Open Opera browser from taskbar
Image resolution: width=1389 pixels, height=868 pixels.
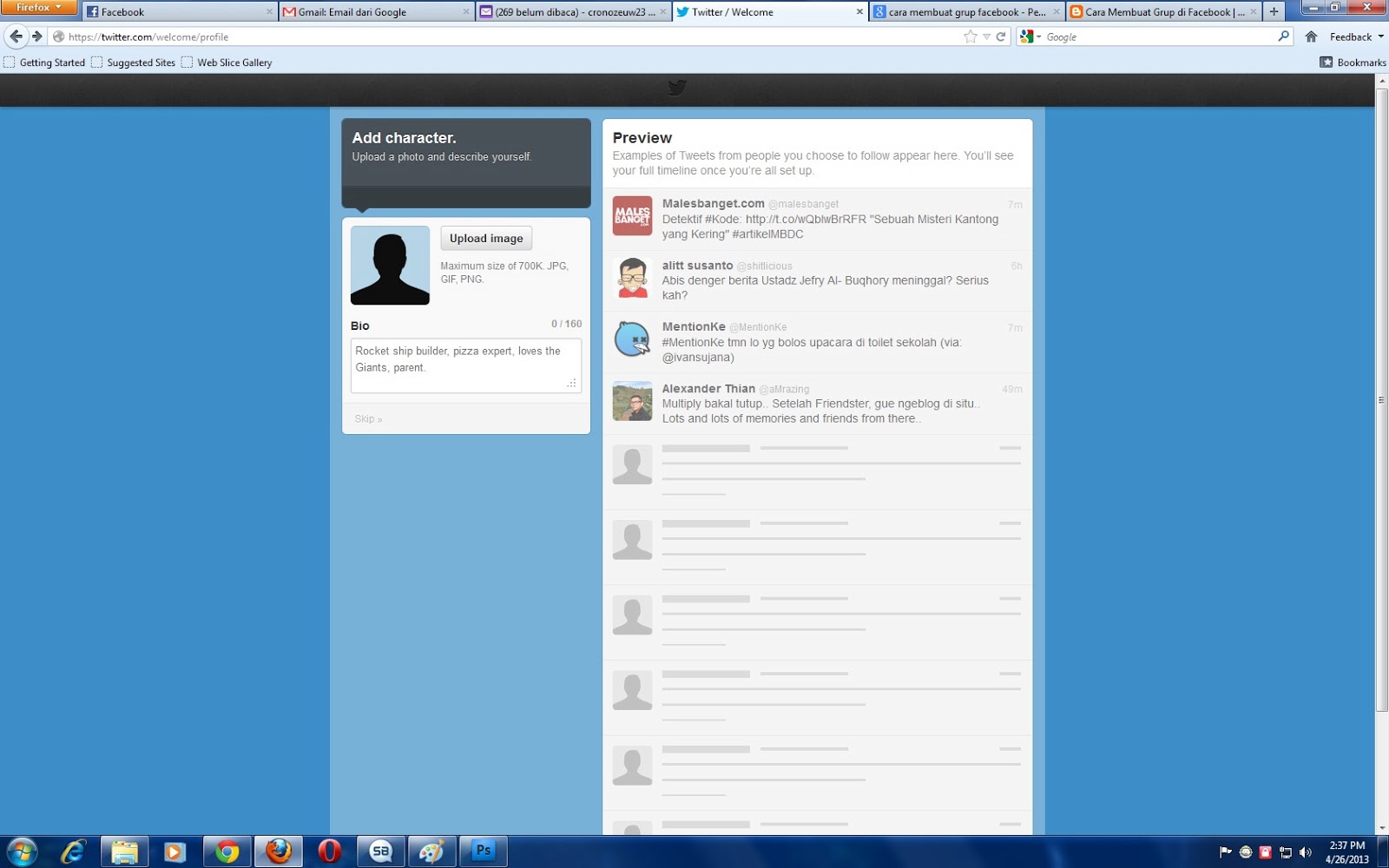point(329,852)
